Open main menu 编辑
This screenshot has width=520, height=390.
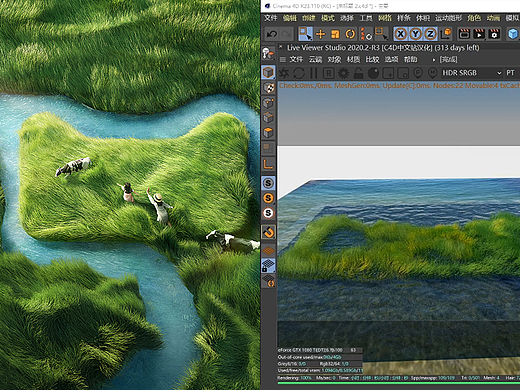pyautogui.click(x=290, y=18)
